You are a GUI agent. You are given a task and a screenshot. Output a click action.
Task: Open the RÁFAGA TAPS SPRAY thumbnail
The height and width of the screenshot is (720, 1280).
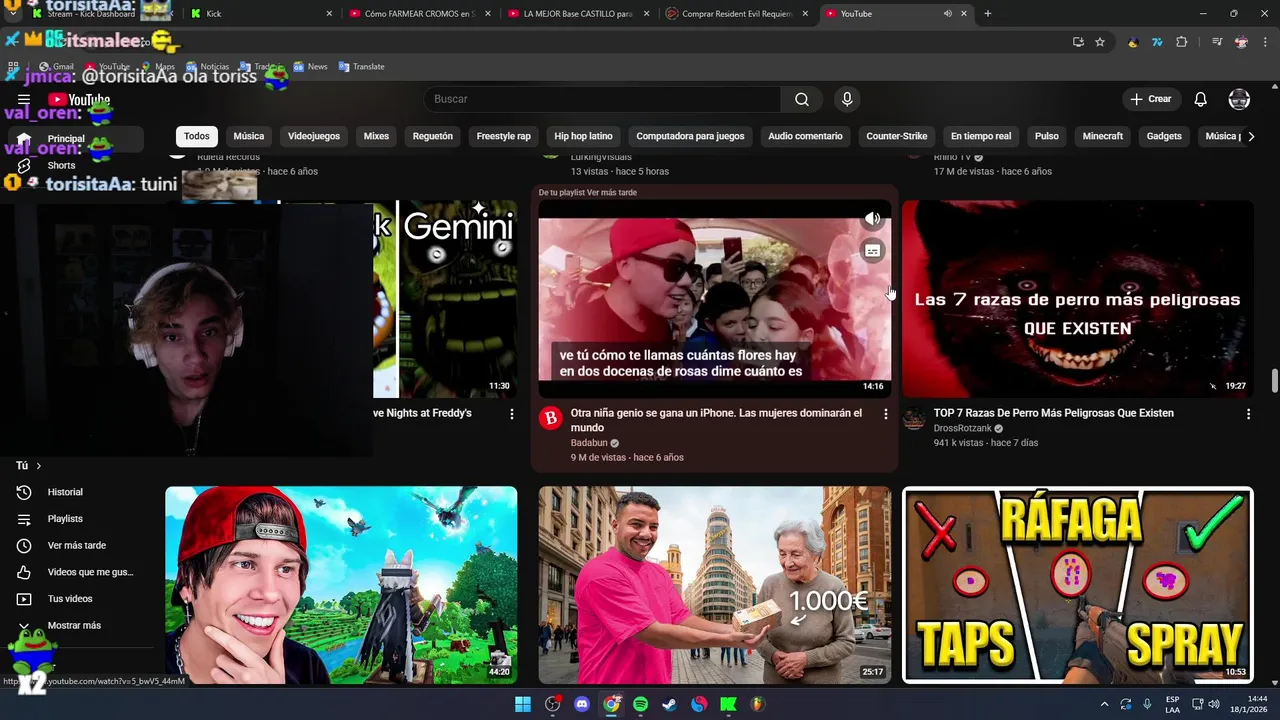1078,585
